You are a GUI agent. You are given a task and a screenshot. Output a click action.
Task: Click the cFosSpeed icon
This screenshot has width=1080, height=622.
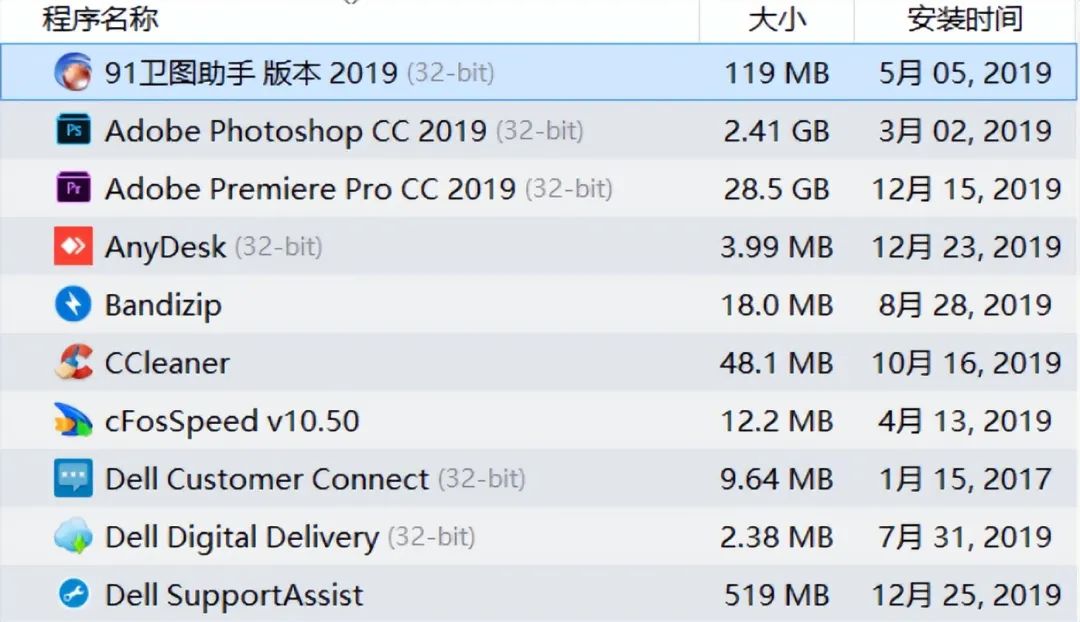[x=73, y=420]
